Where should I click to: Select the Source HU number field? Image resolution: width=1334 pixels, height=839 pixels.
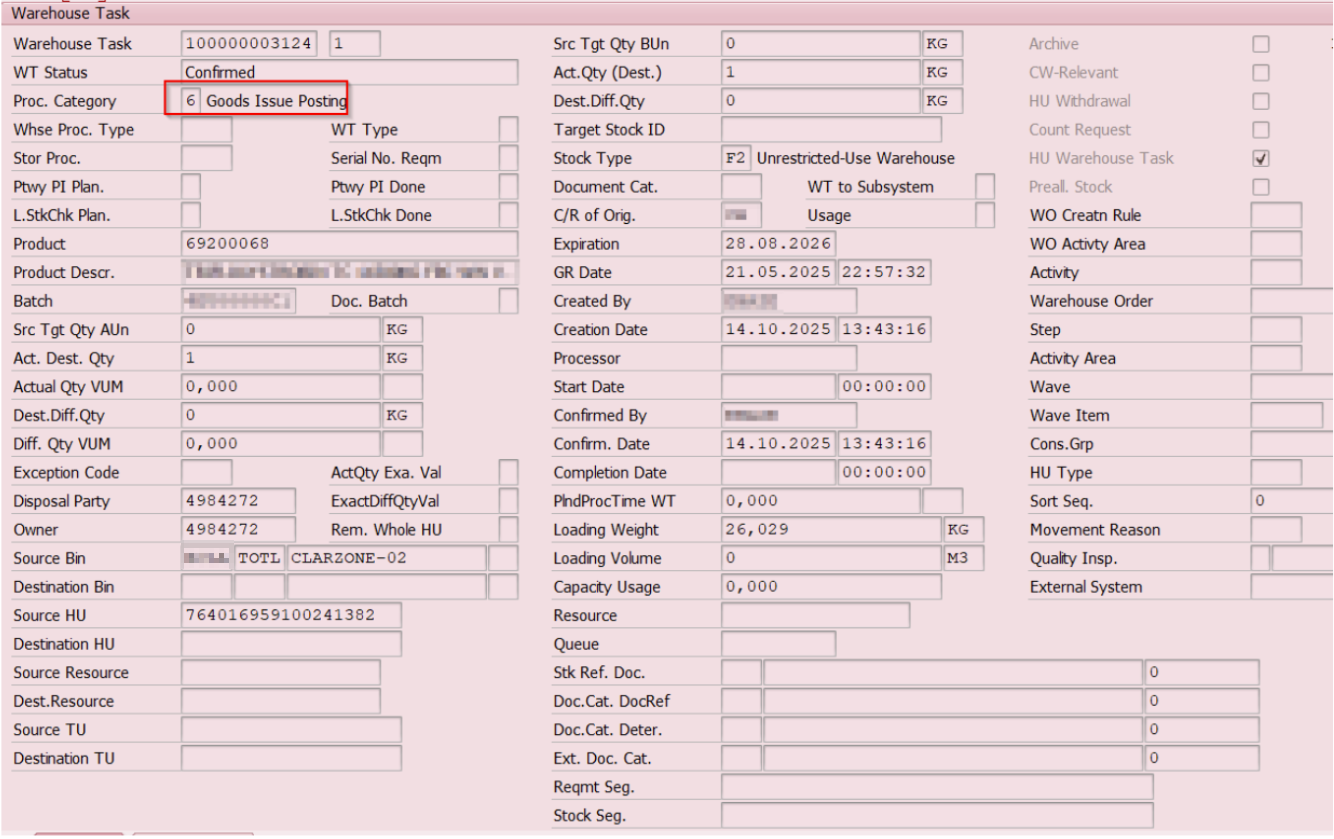(290, 615)
